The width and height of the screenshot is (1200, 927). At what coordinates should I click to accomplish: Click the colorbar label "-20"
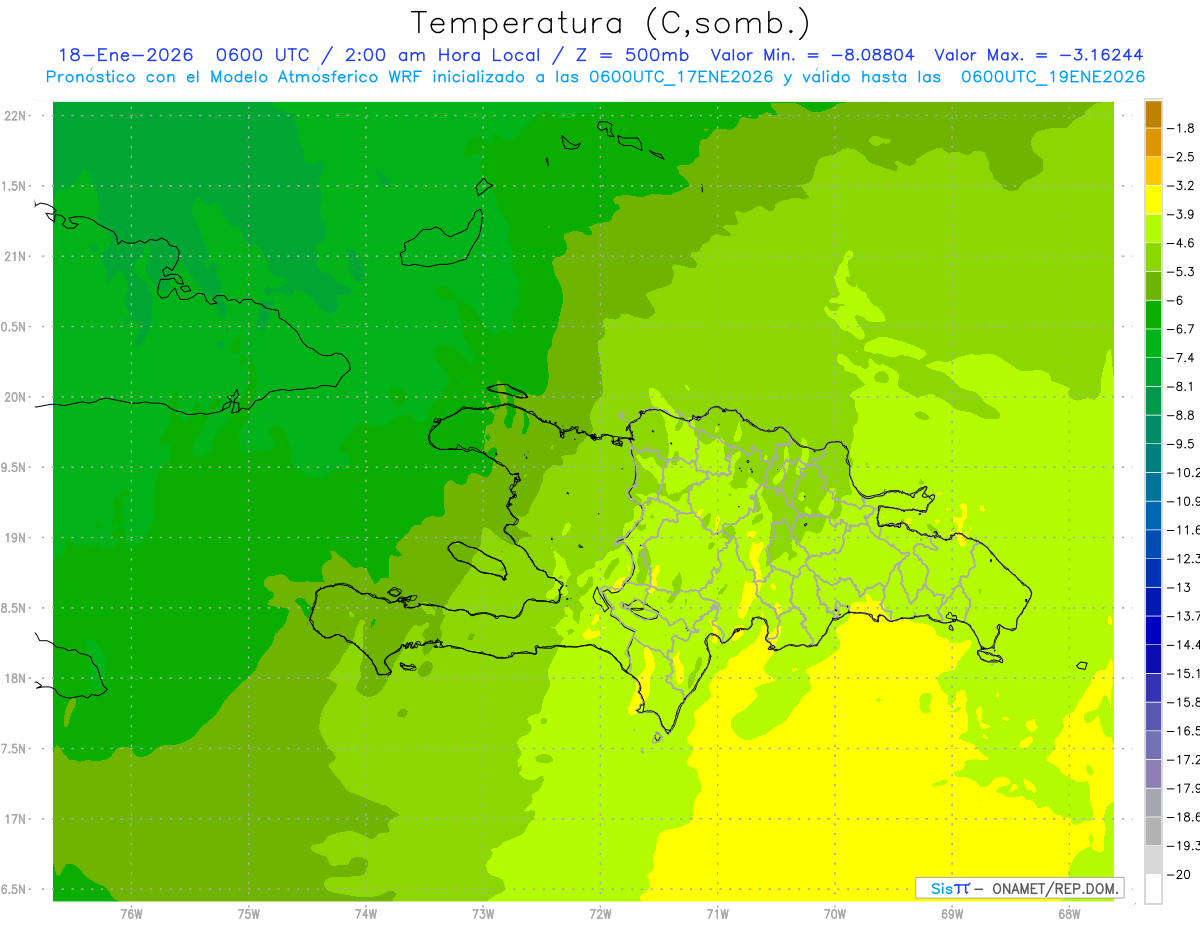tap(1179, 874)
